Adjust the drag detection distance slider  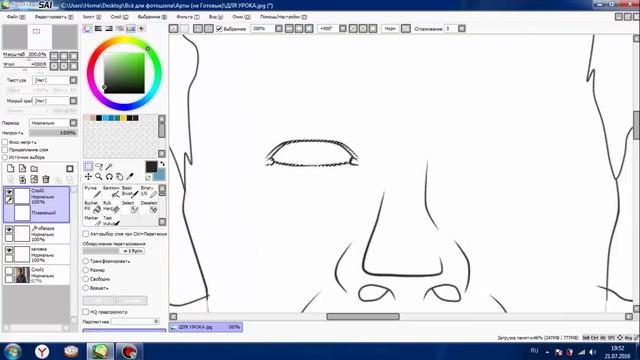113,251
